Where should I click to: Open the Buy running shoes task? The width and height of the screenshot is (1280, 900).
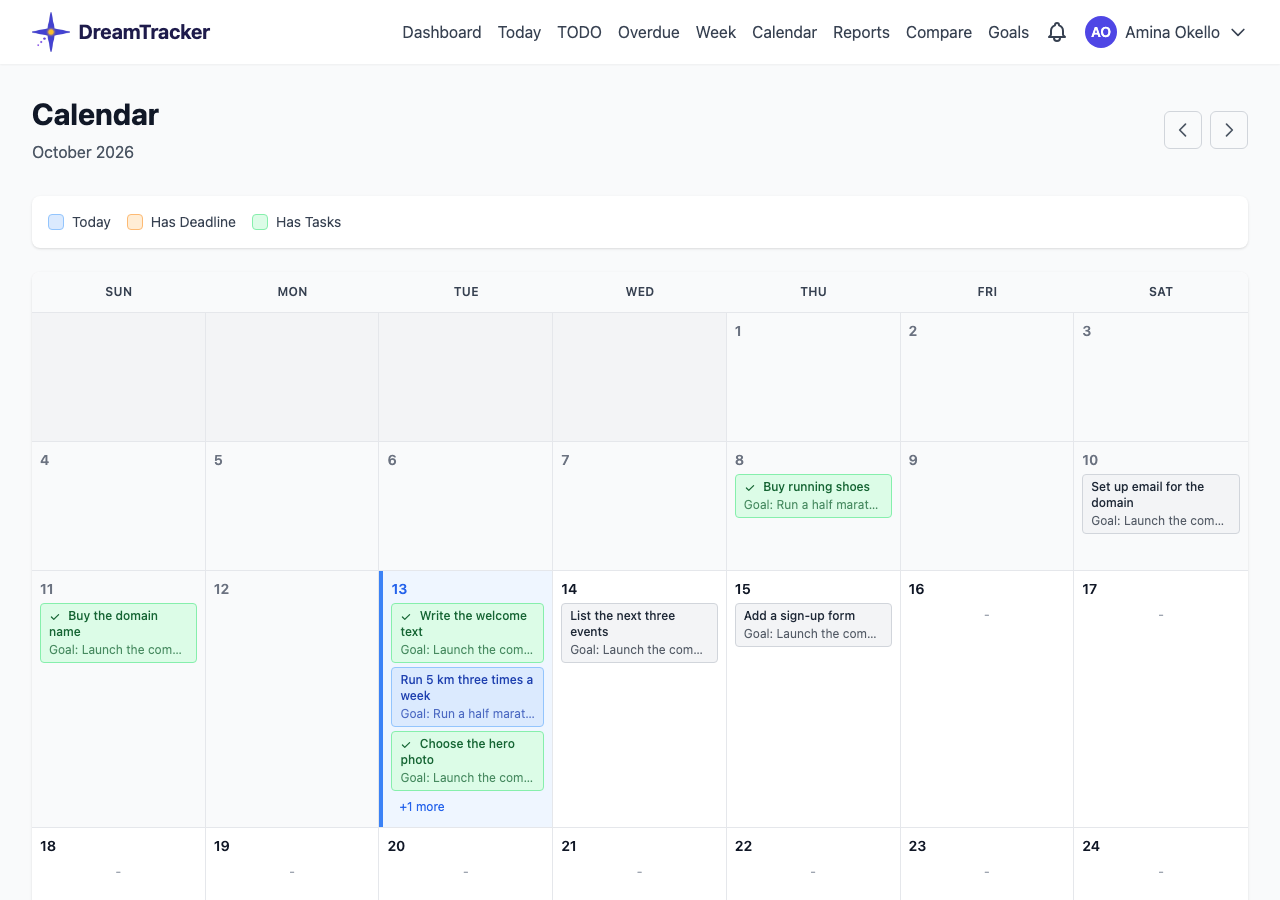(x=813, y=496)
